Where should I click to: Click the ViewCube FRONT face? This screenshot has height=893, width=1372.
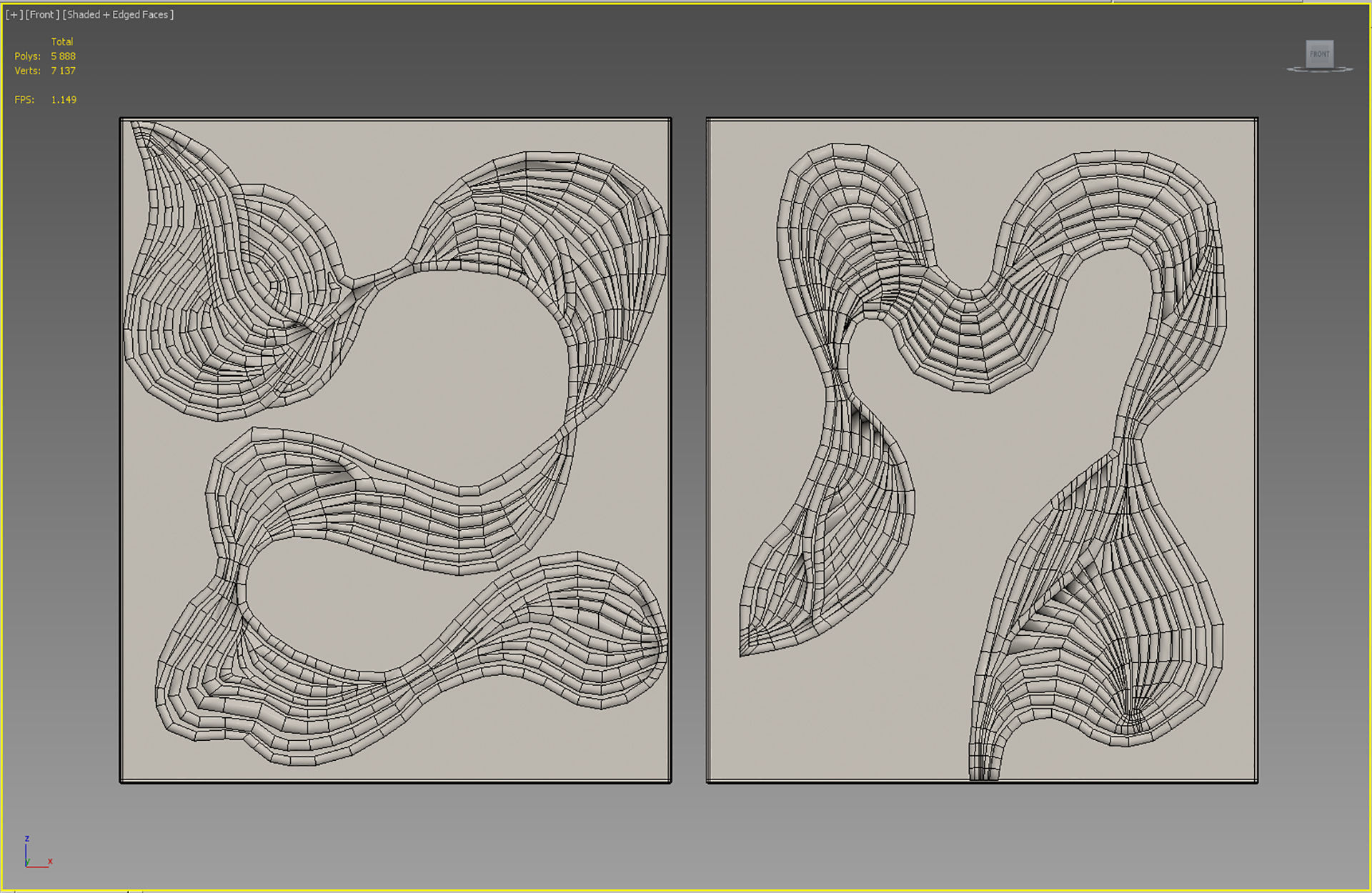[x=1320, y=54]
